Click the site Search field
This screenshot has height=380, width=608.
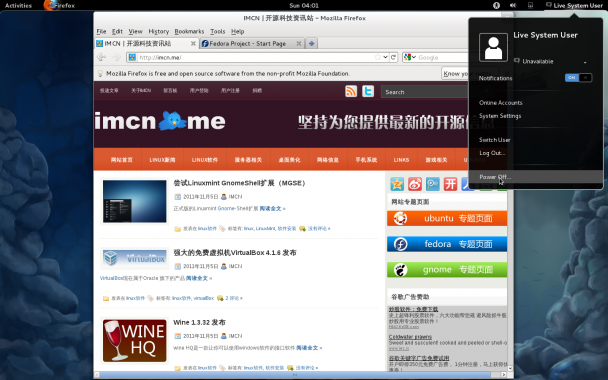click(x=425, y=92)
